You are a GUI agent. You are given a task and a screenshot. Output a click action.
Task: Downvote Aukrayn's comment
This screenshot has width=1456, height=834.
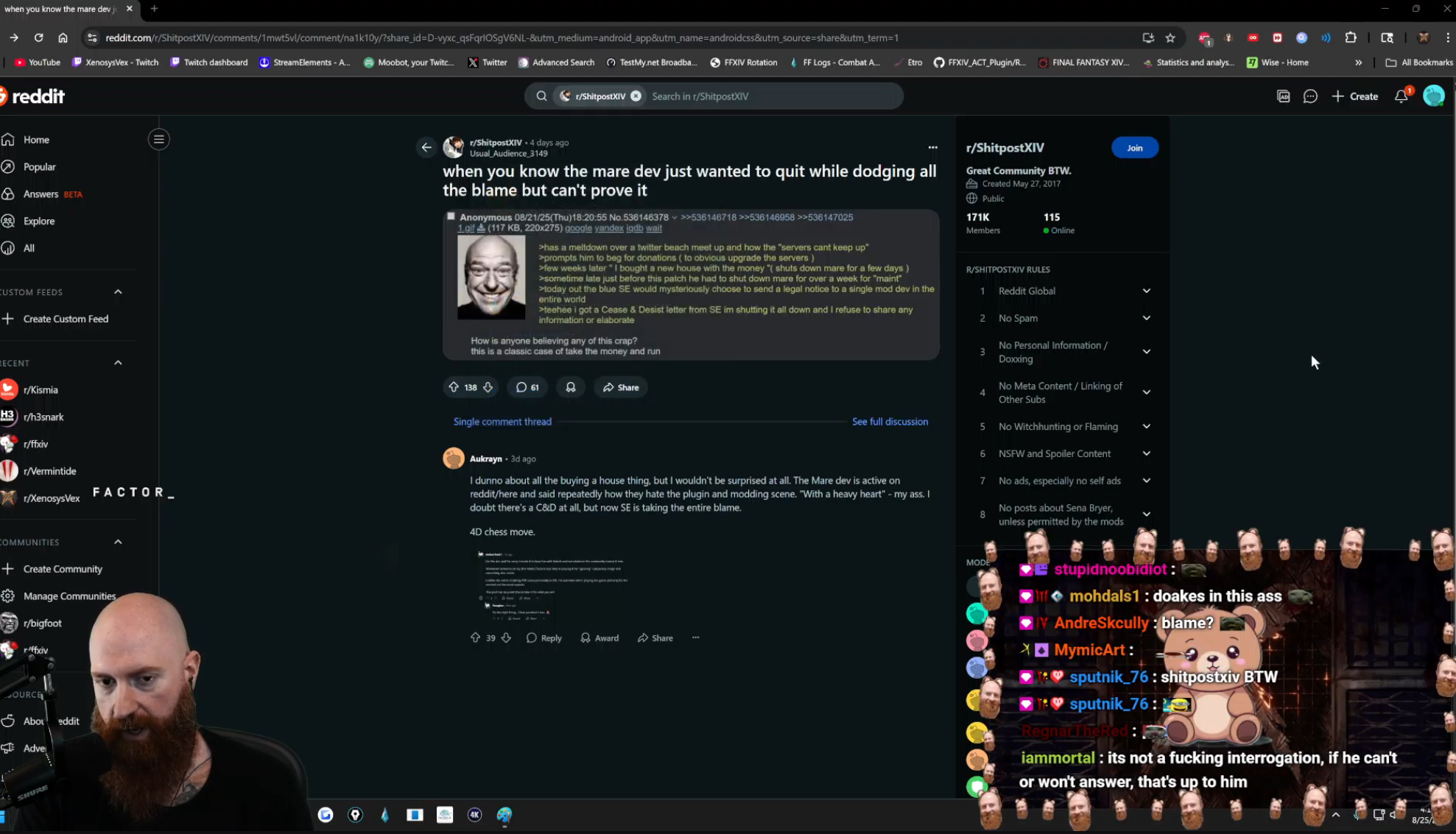506,637
